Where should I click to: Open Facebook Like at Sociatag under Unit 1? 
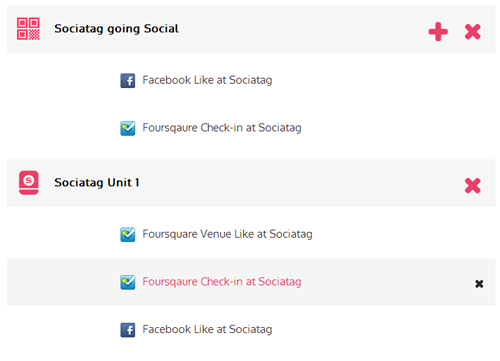[x=207, y=329]
